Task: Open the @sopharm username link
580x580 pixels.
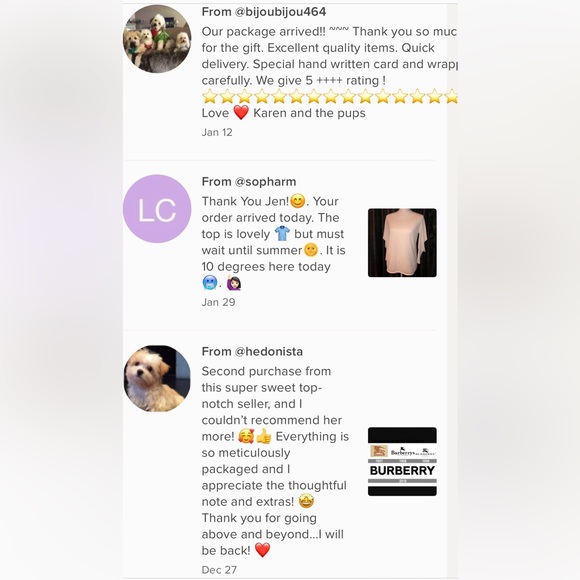Action: click(265, 182)
